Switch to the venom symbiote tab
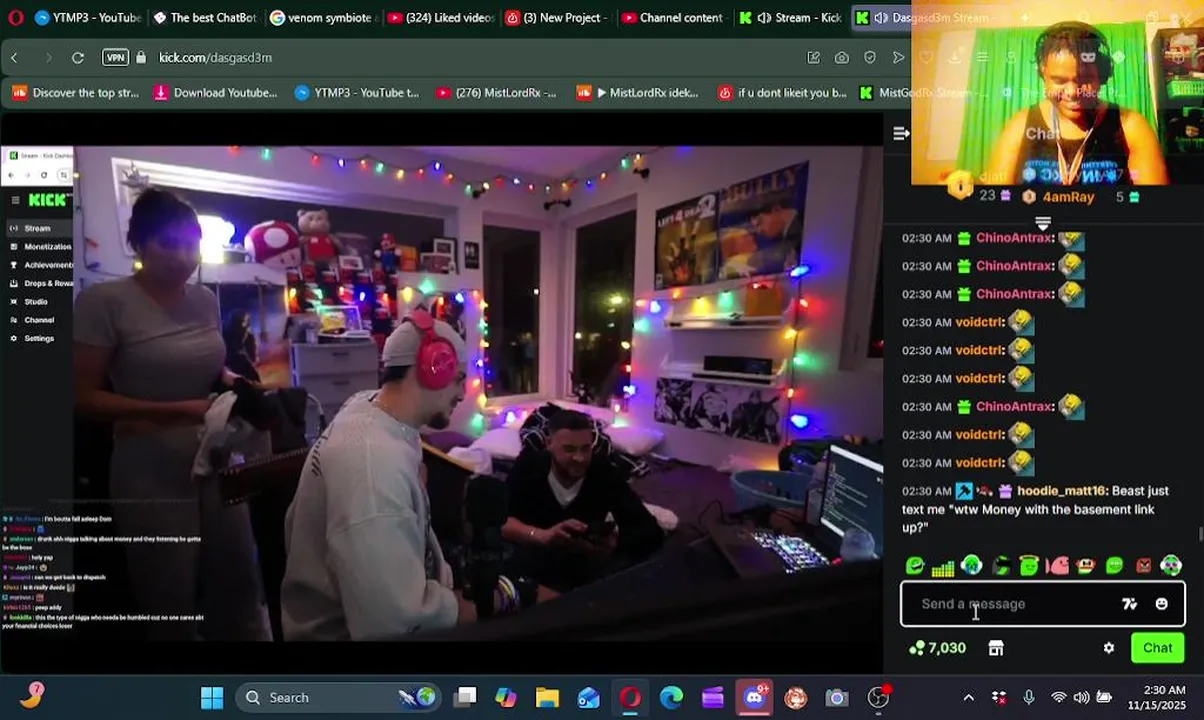Screen dimensions: 1204x720 (x=321, y=18)
